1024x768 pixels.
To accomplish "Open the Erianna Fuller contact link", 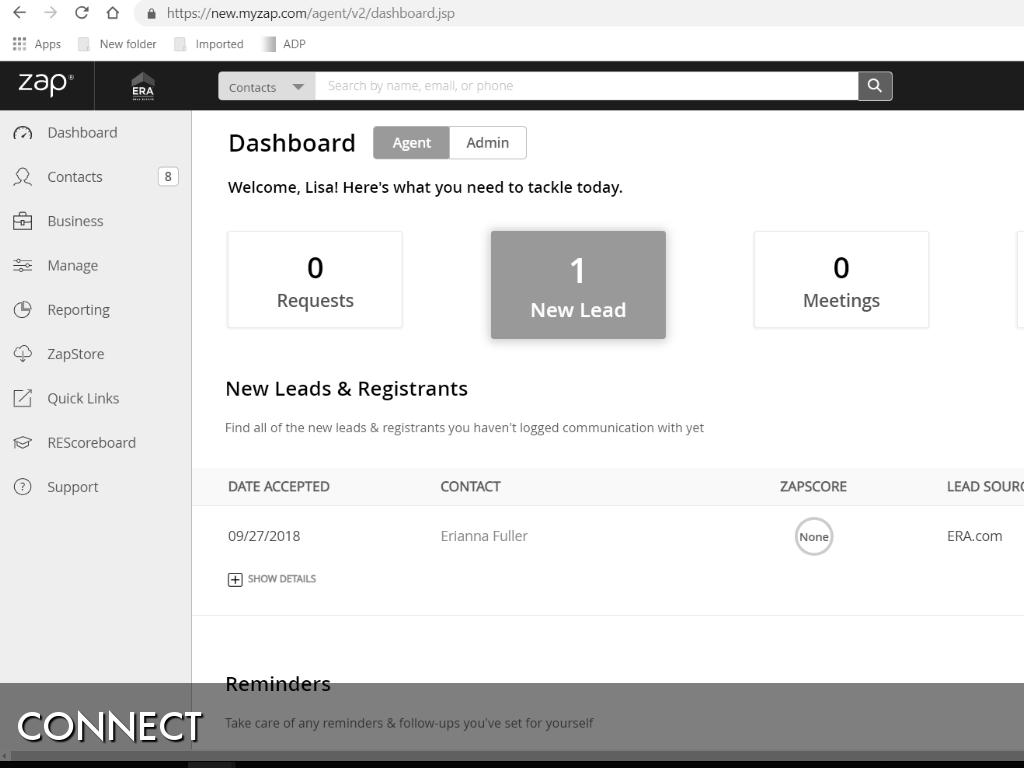I will [484, 536].
